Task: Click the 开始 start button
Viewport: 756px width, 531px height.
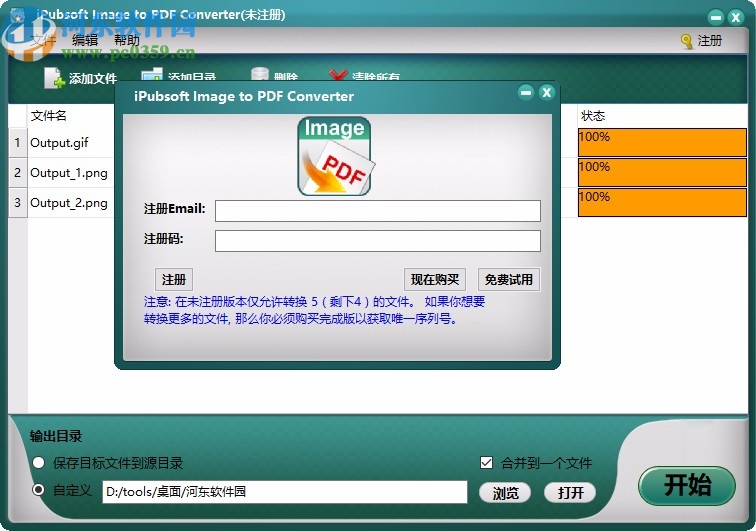Action: 687,485
